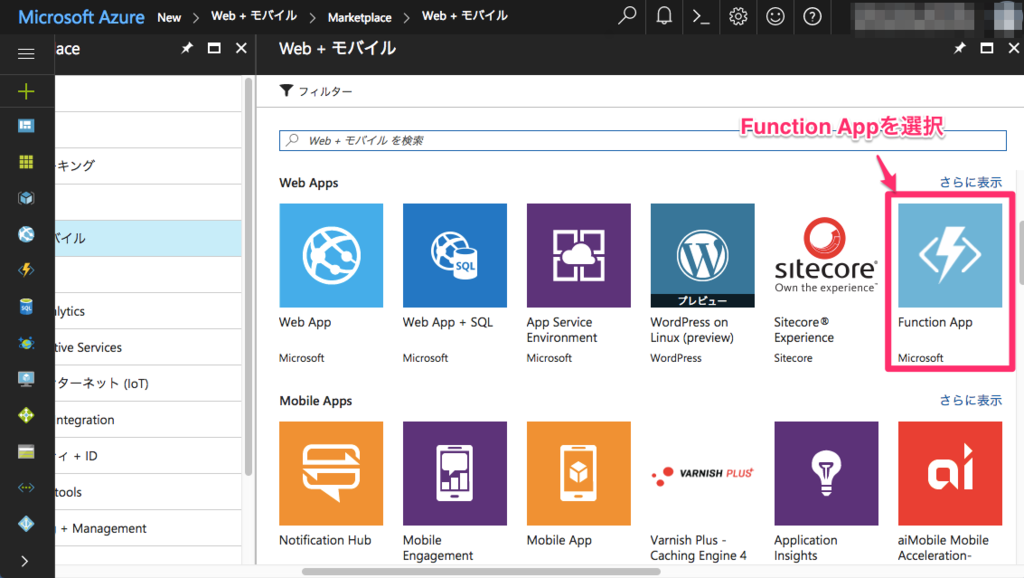
Task: Select + ID category in Marketplace list
Action: [148, 456]
